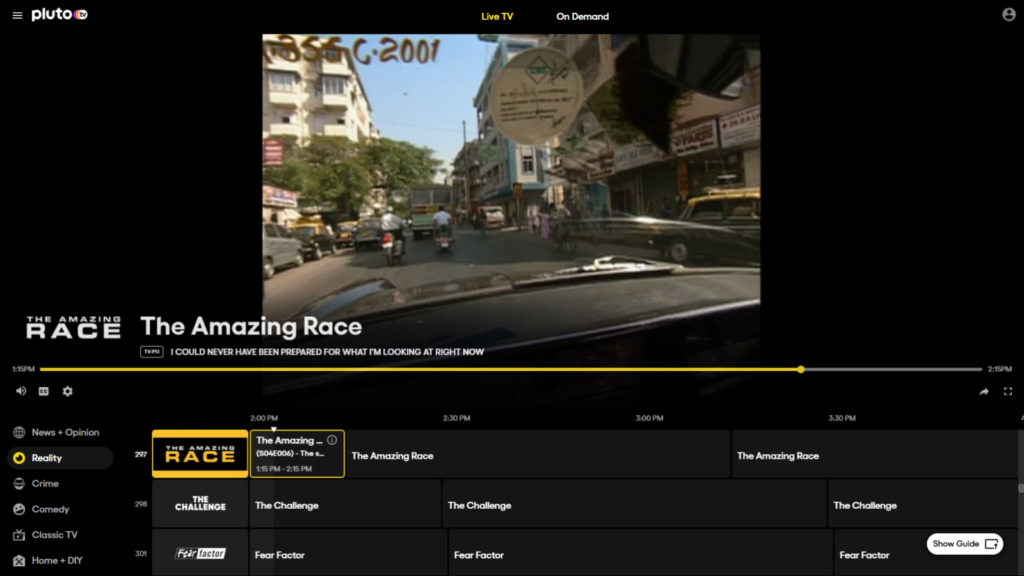Screen dimensions: 1024x576
Task: Open info for the current Amazing Race episode
Action: coord(332,440)
